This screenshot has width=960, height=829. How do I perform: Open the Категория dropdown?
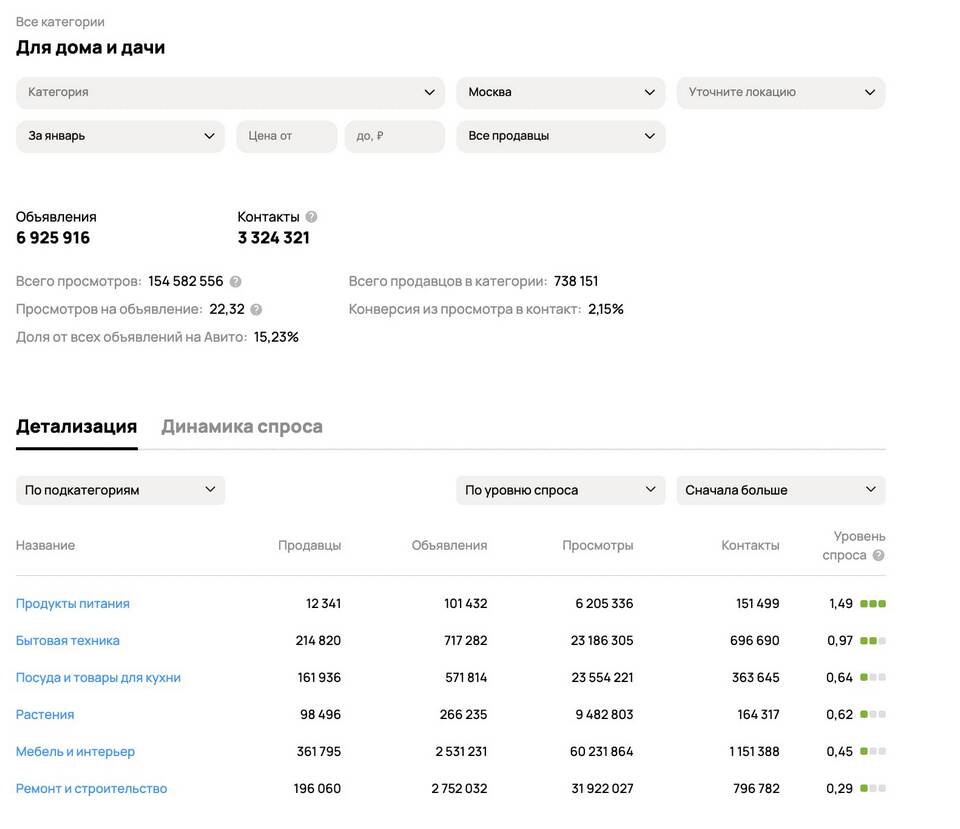tap(230, 92)
